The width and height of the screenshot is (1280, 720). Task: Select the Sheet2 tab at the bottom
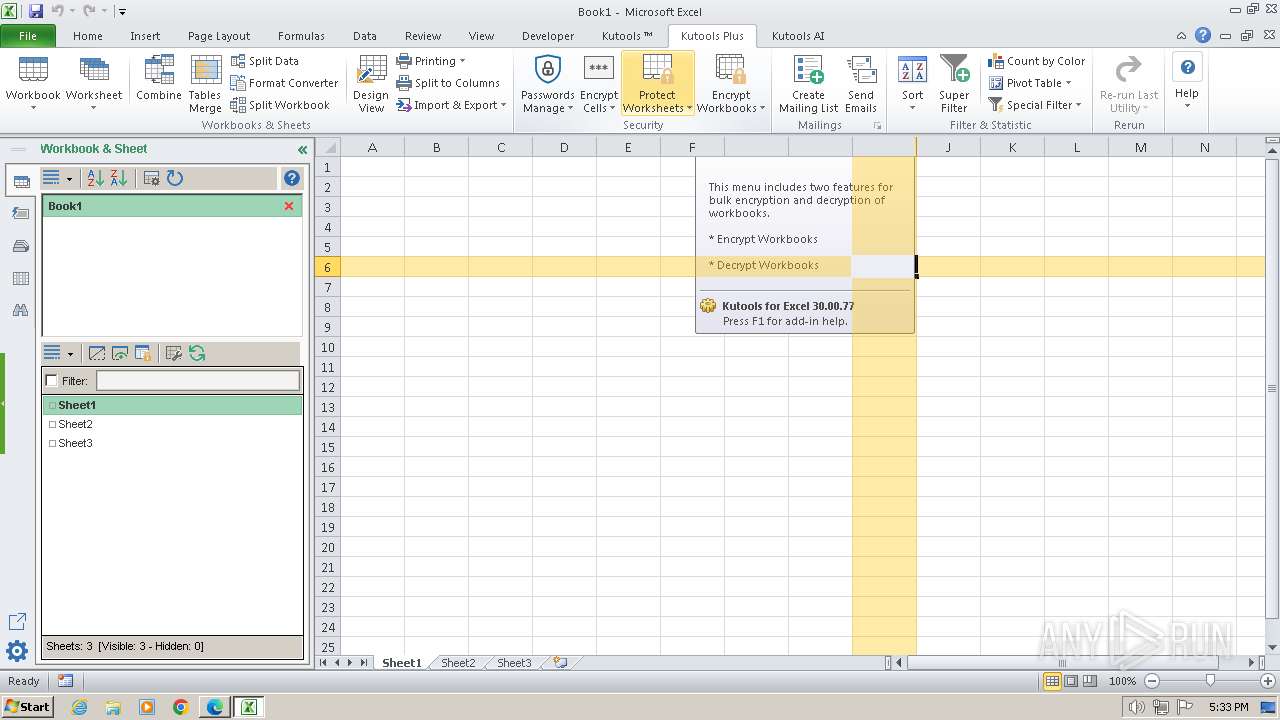[458, 663]
